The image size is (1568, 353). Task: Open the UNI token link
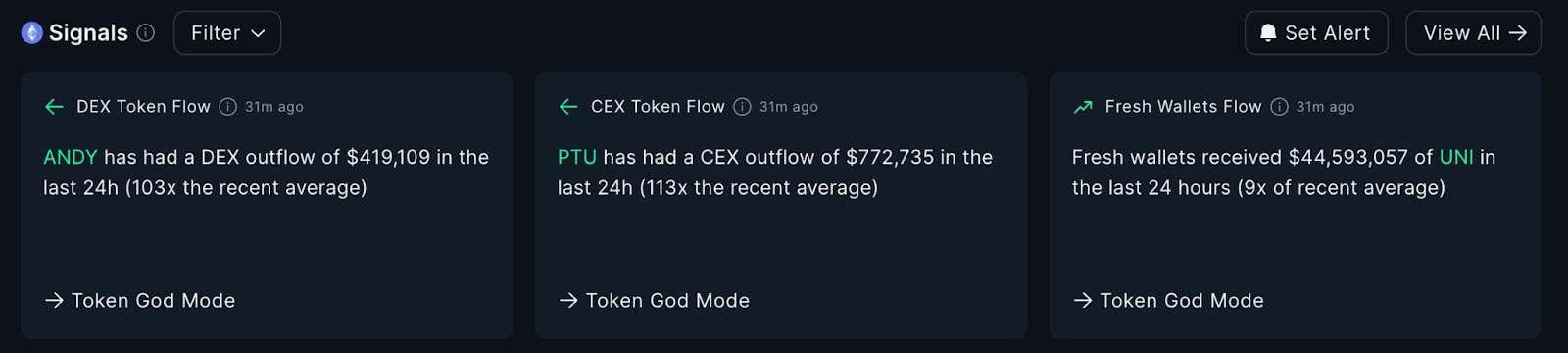coord(1456,157)
